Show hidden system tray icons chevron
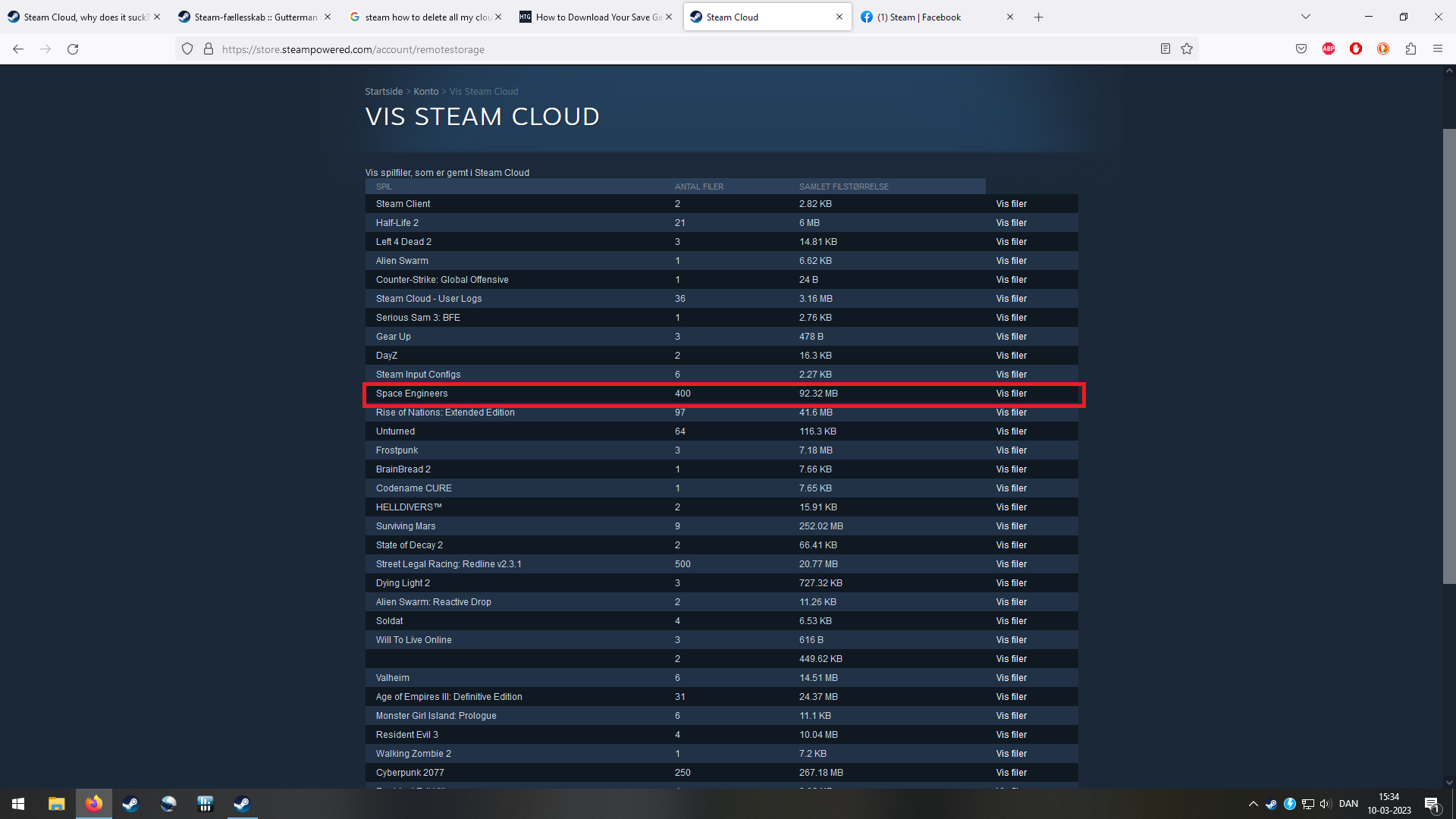Screen dimensions: 1456x819 coord(1253,804)
